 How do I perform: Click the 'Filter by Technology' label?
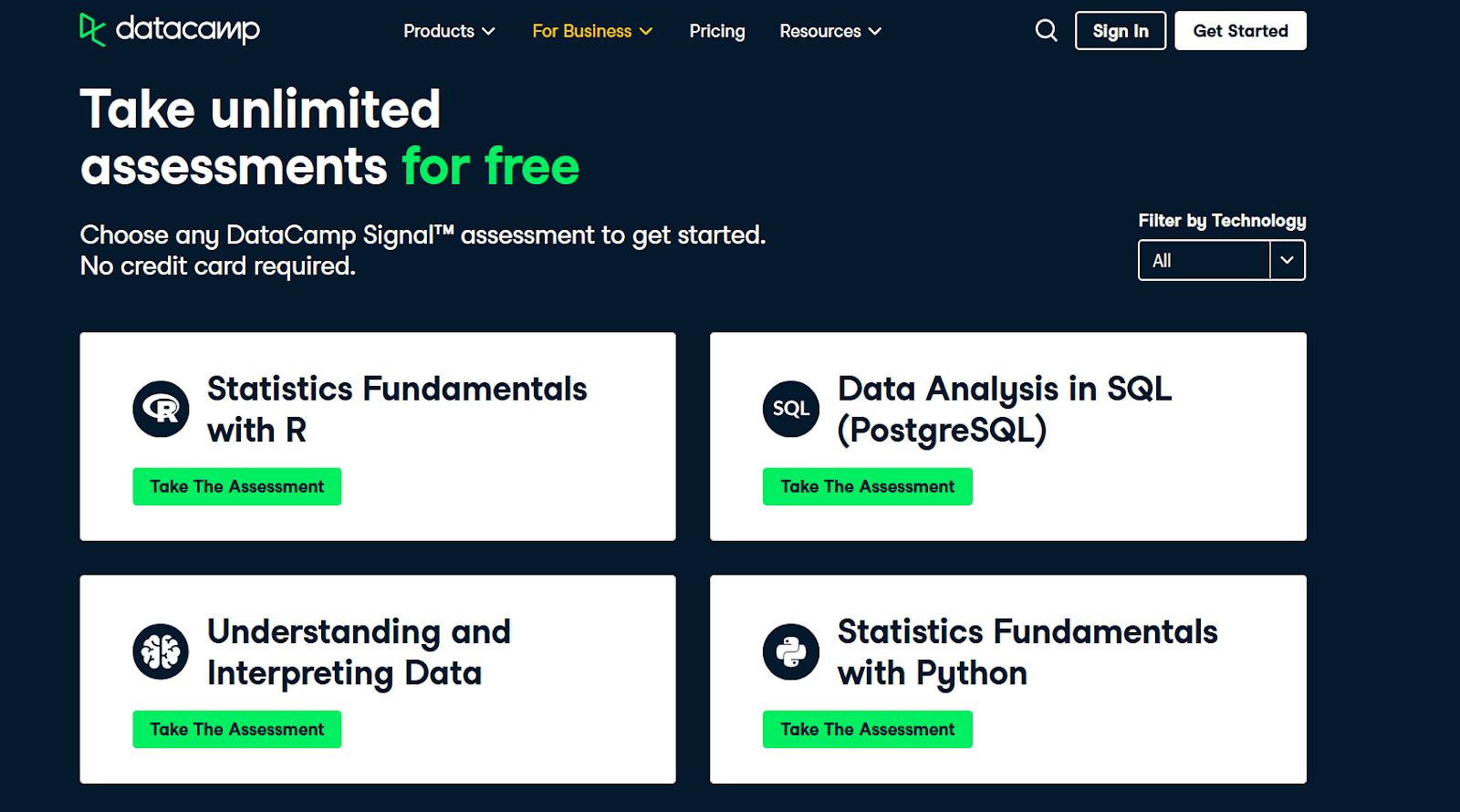click(1222, 221)
